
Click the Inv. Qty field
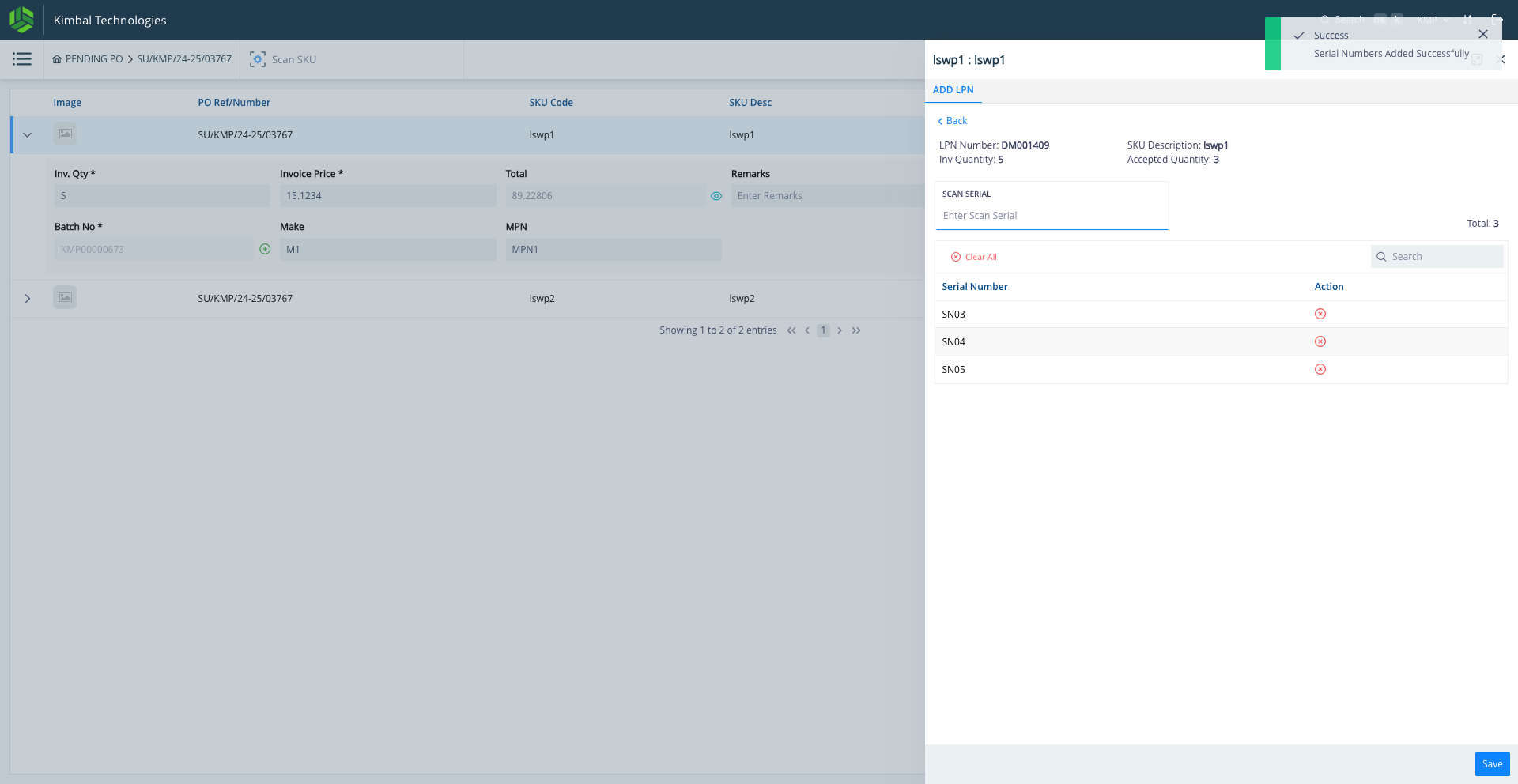click(x=162, y=196)
